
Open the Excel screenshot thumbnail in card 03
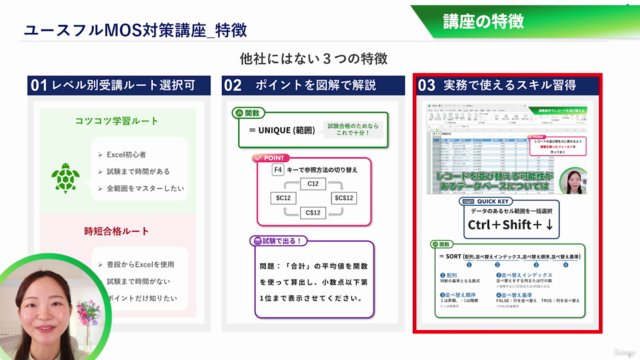[x=507, y=149]
